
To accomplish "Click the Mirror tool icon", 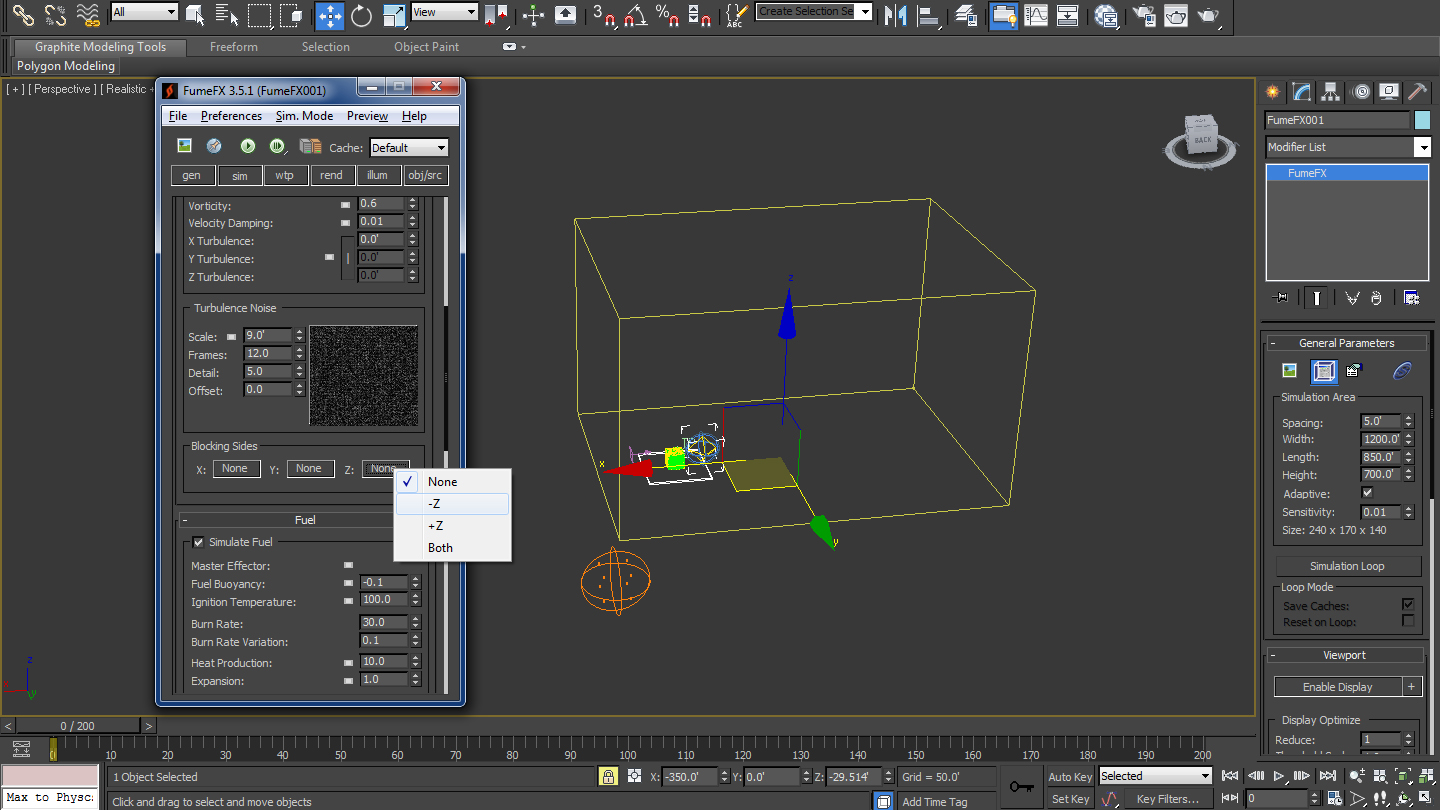I will [x=896, y=15].
